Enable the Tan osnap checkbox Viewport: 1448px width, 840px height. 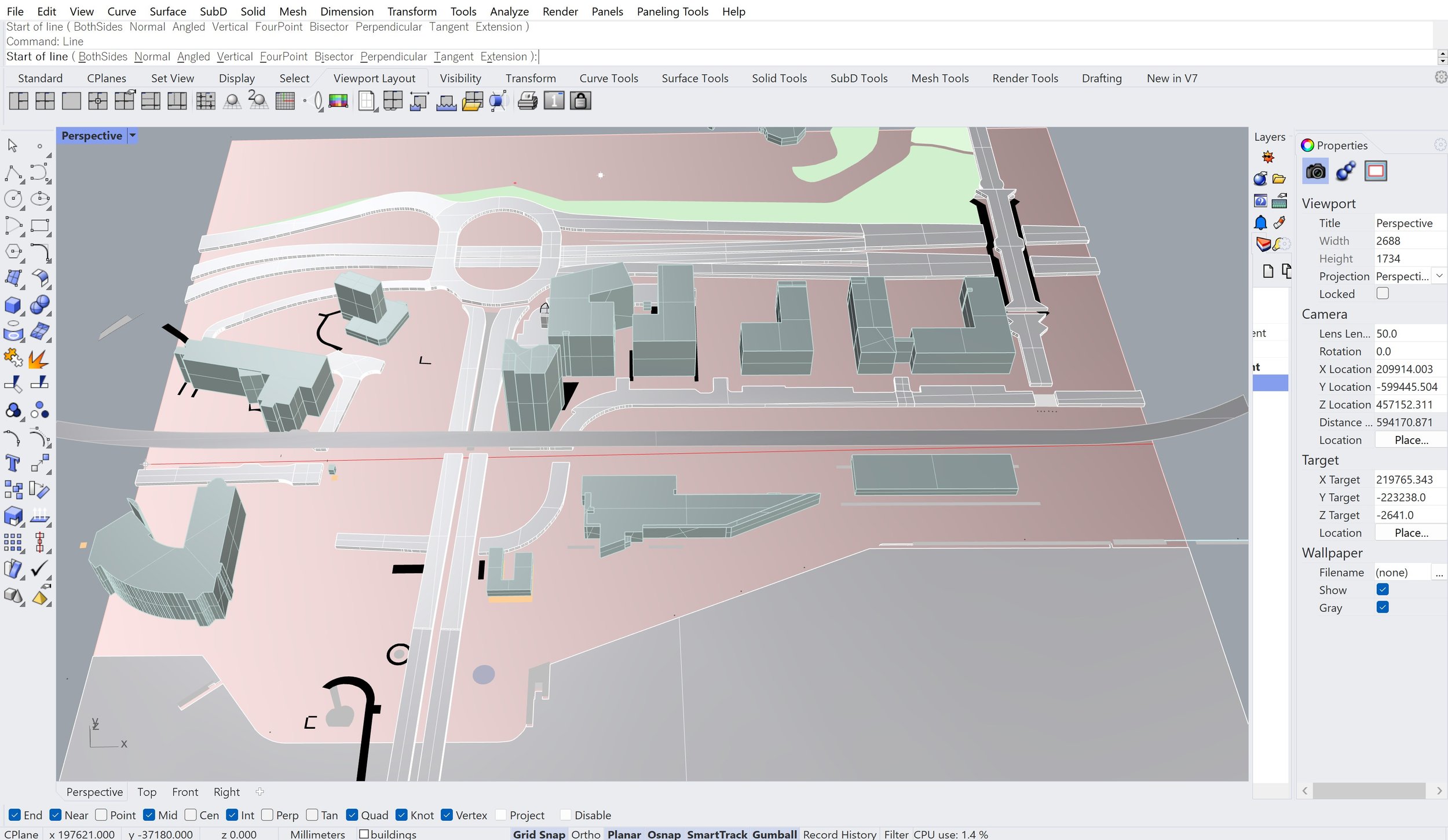coord(312,815)
